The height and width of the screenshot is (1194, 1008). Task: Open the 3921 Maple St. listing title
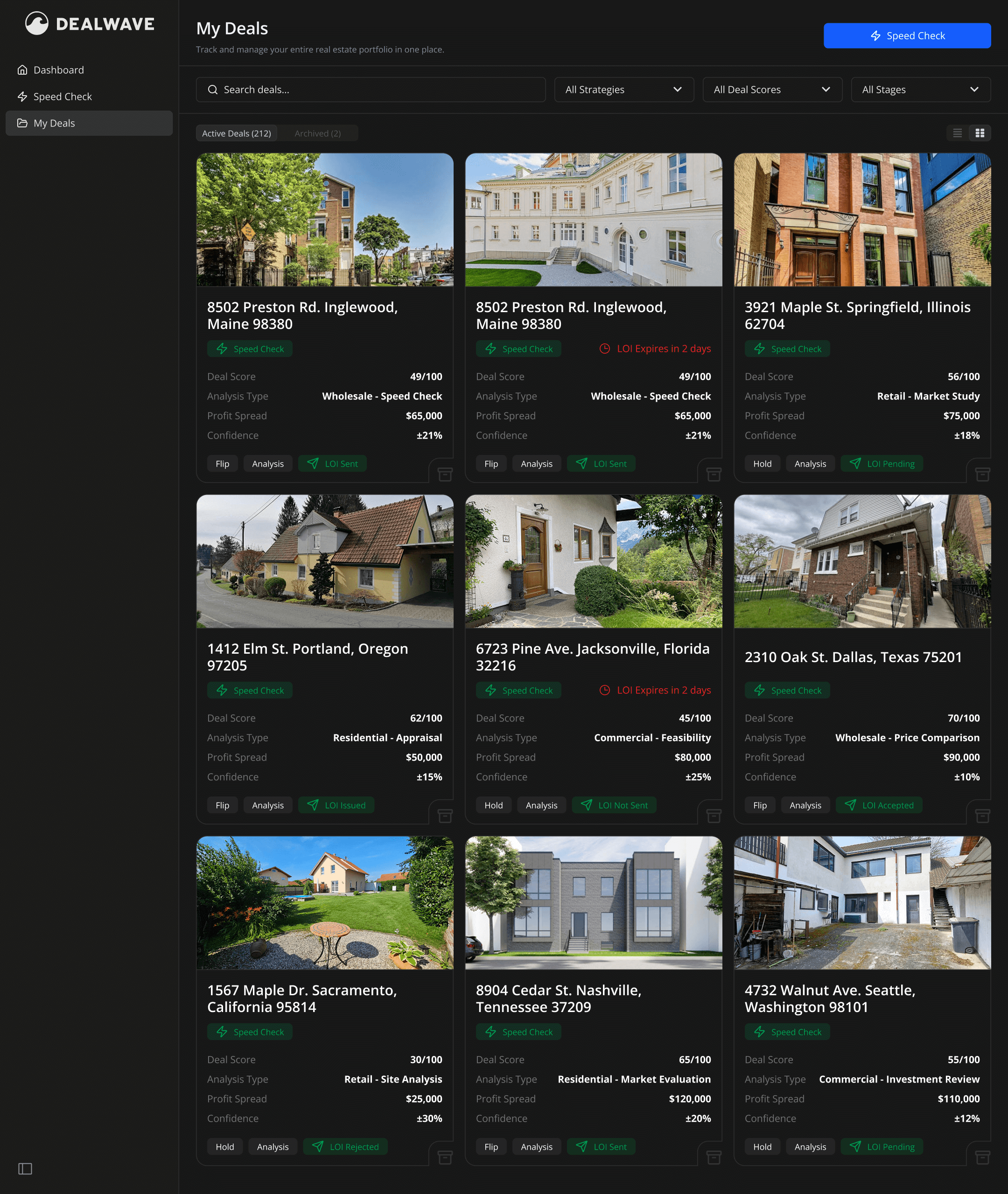tap(857, 315)
